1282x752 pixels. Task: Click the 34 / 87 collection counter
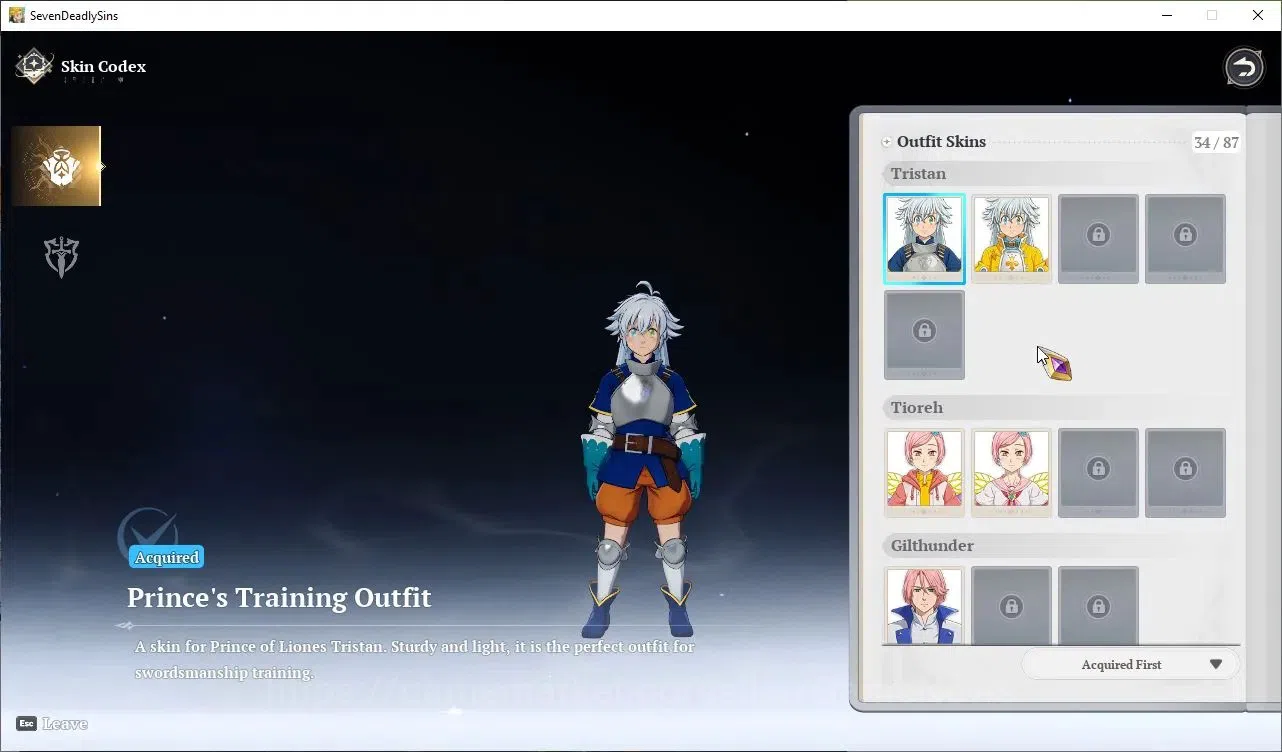(1216, 142)
